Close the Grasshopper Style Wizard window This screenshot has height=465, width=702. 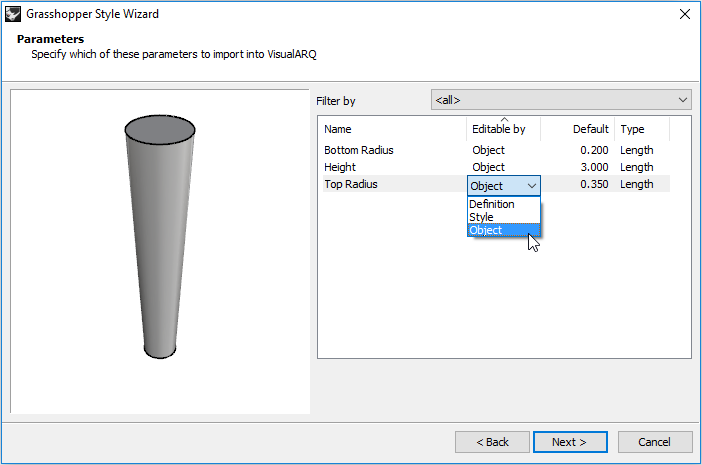click(x=685, y=14)
